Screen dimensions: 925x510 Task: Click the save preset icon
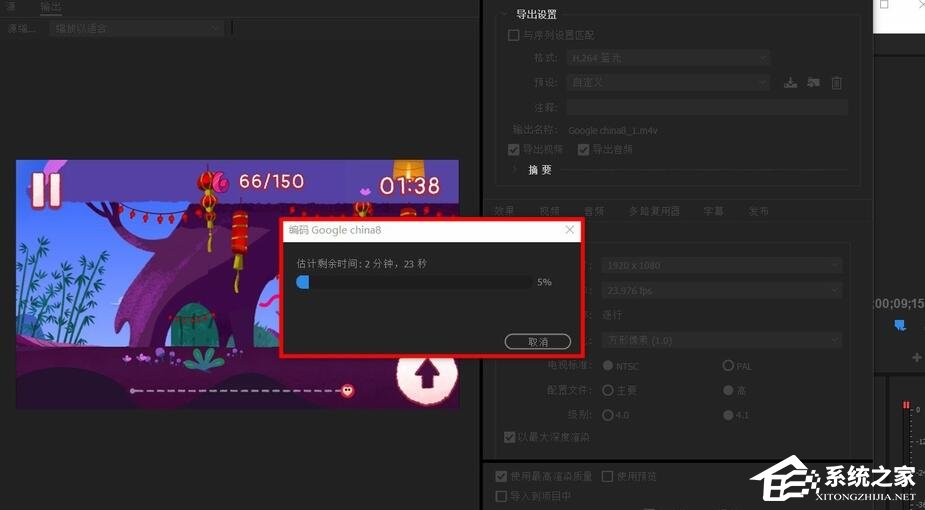(x=790, y=83)
